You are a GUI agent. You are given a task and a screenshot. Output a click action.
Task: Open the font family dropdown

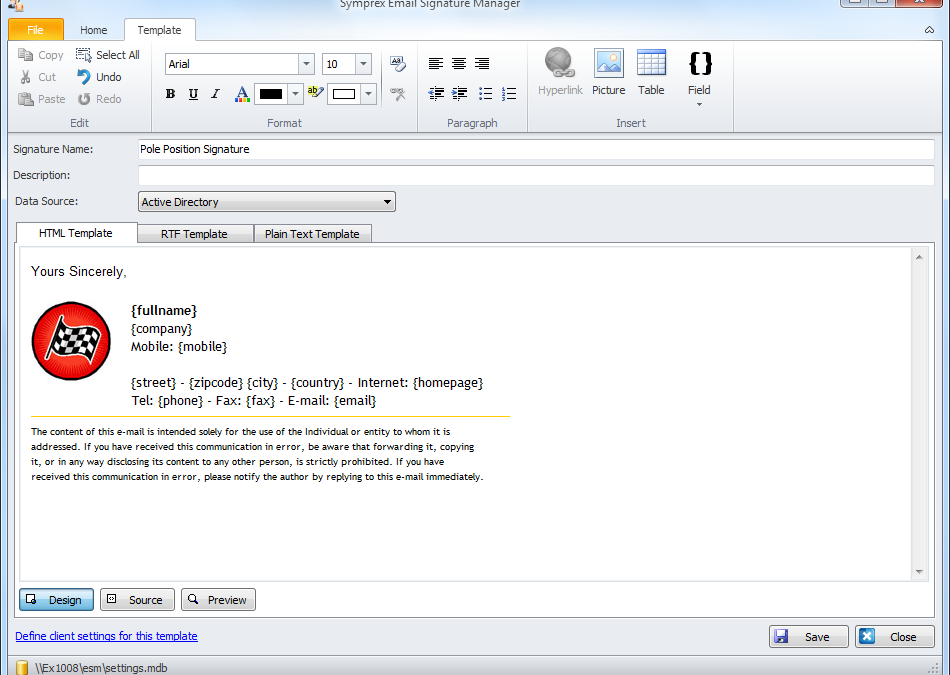point(305,63)
